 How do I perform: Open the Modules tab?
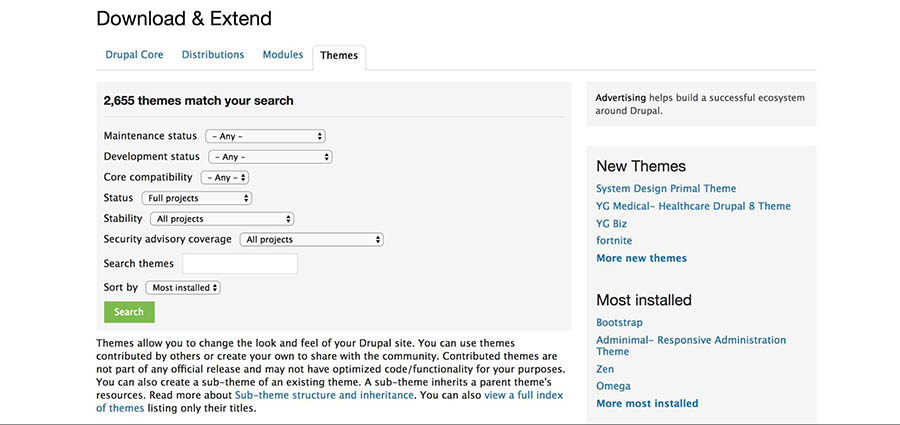(283, 55)
